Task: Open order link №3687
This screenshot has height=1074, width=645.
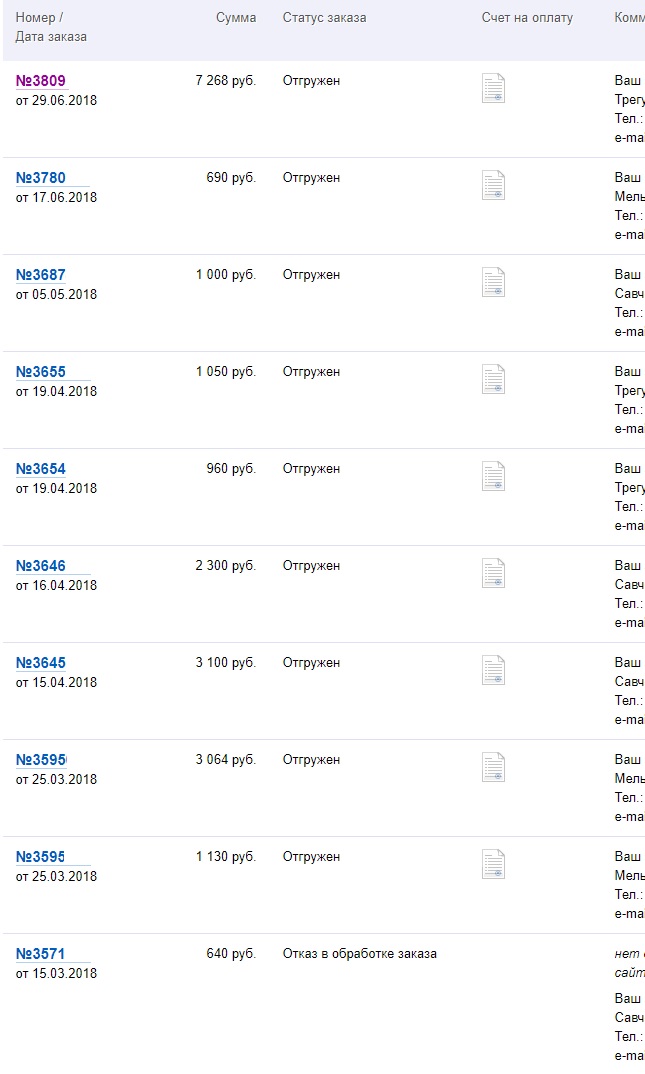Action: [40, 275]
